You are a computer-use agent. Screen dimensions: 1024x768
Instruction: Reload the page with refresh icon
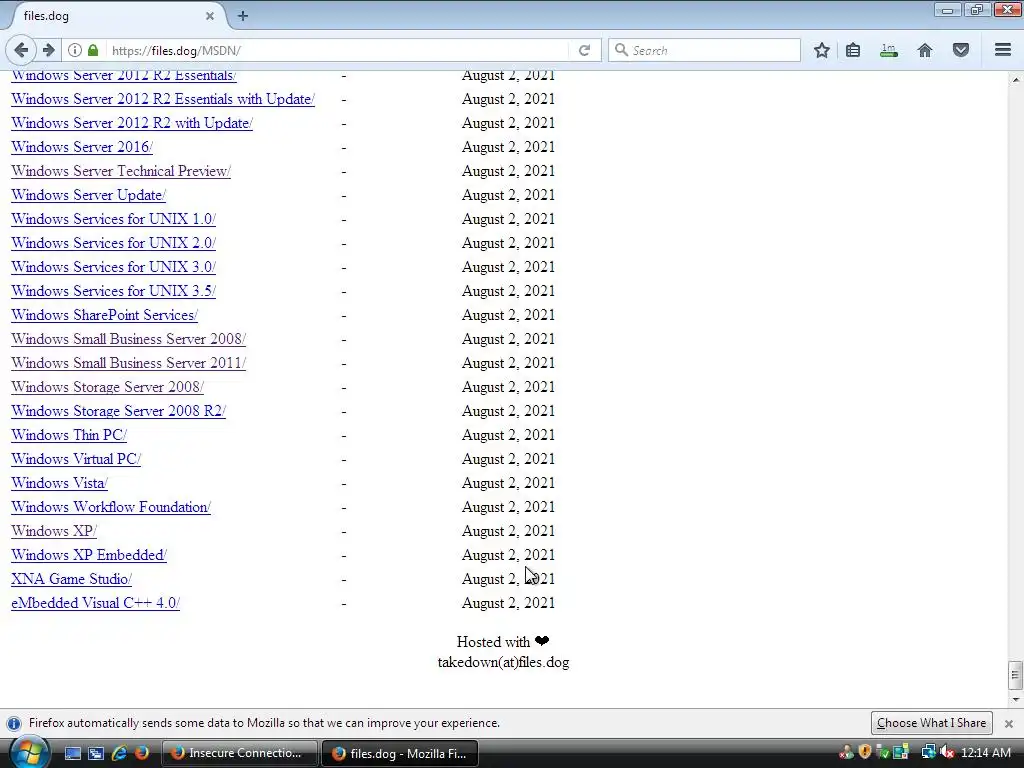coord(584,50)
